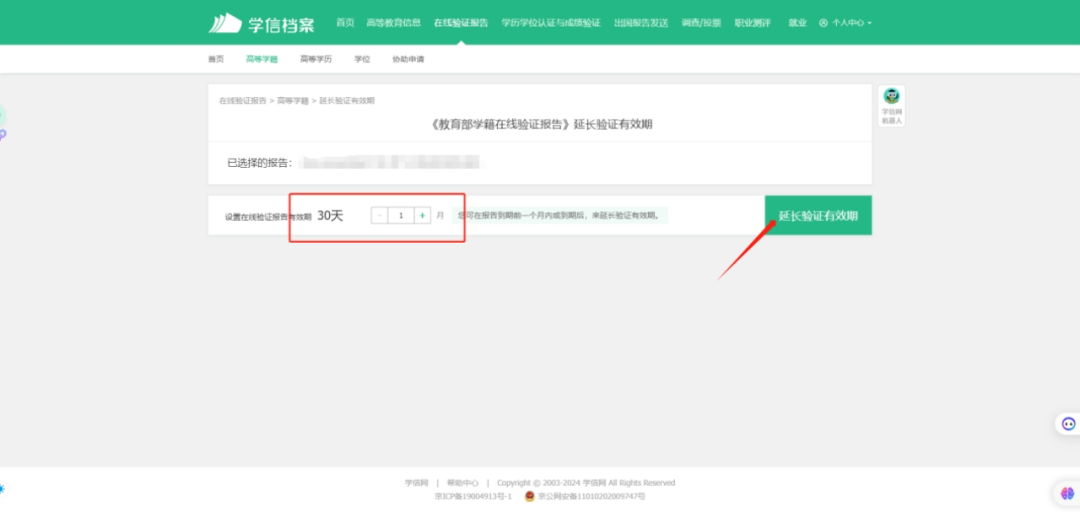Viewport: 1080px width, 512px height.
Task: Click the 京ICP备19004913号-1 link
Action: tap(473, 496)
